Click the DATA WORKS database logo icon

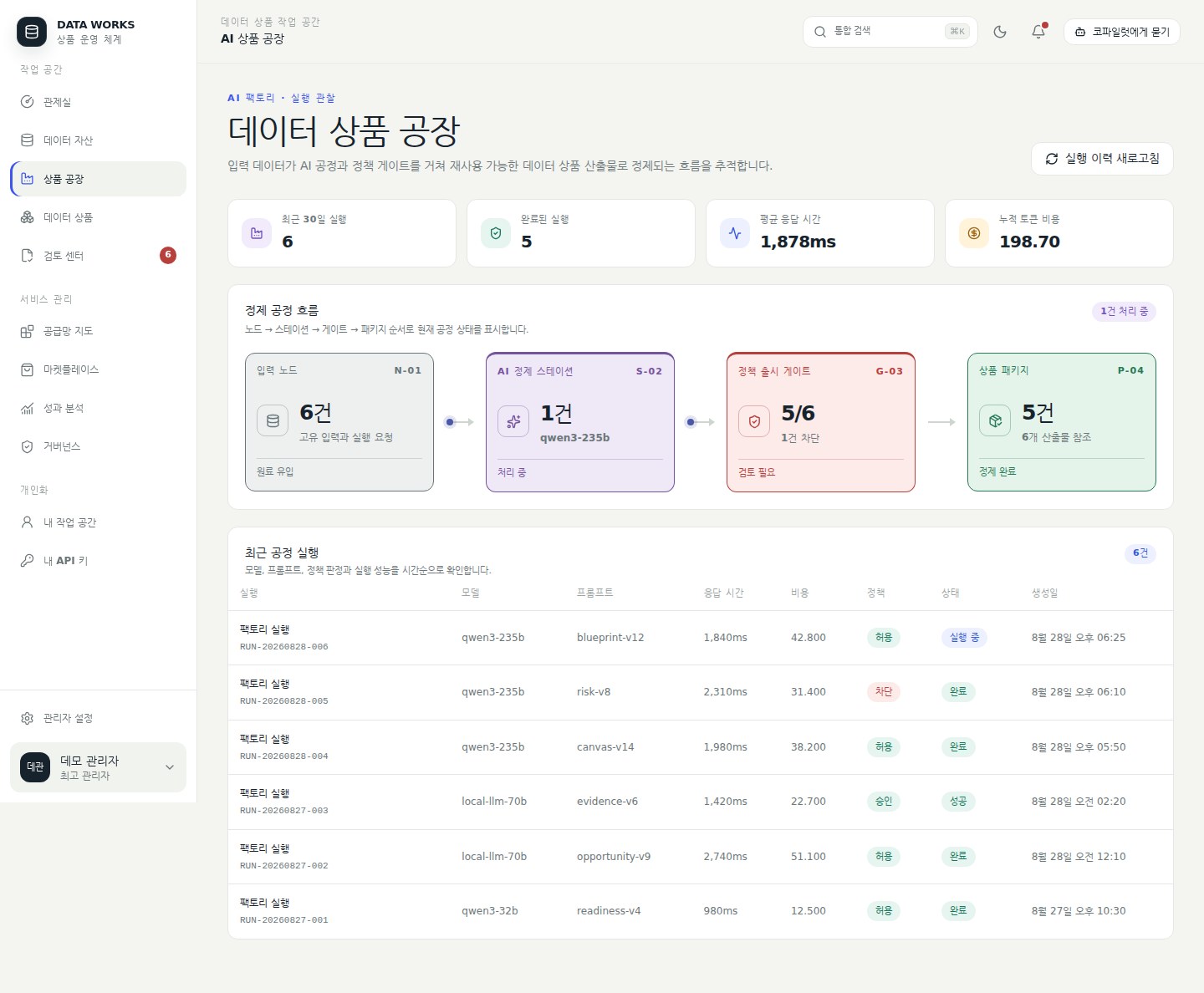(32, 32)
